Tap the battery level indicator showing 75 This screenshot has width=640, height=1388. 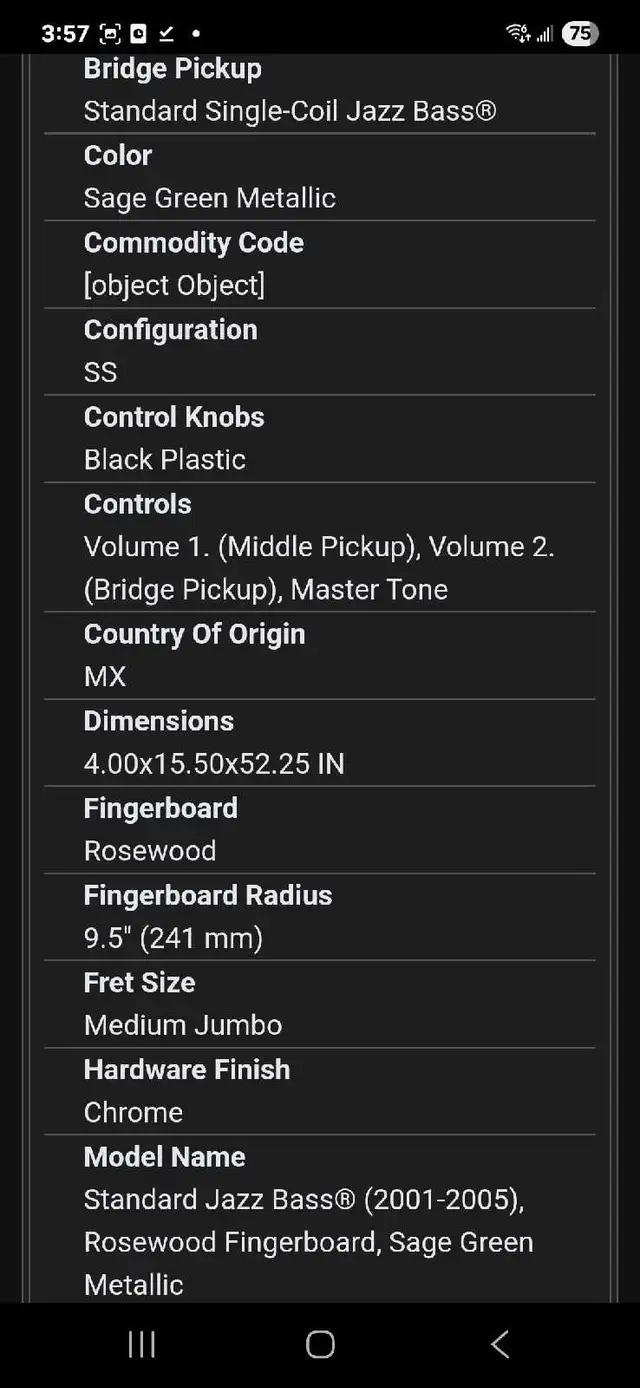coord(580,33)
